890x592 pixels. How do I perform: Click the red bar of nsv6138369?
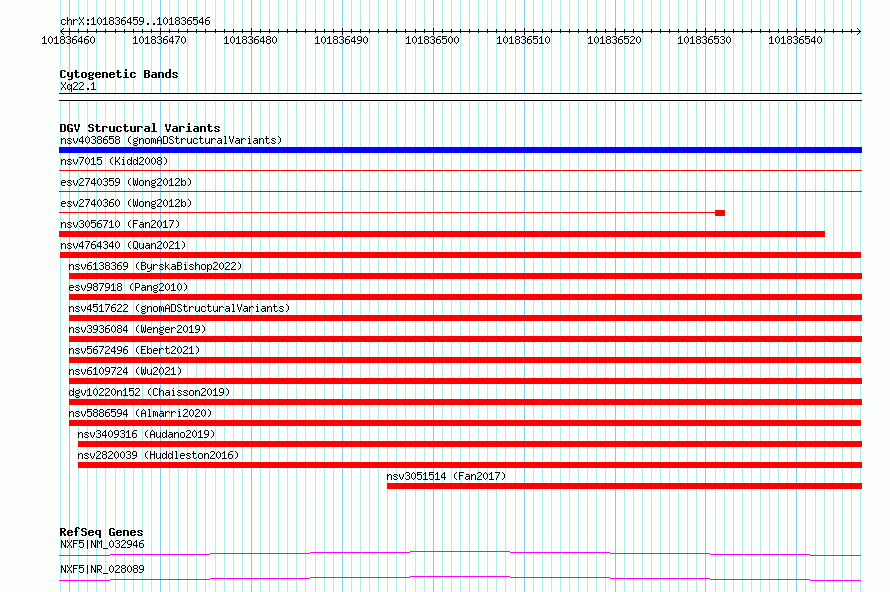tap(465, 276)
